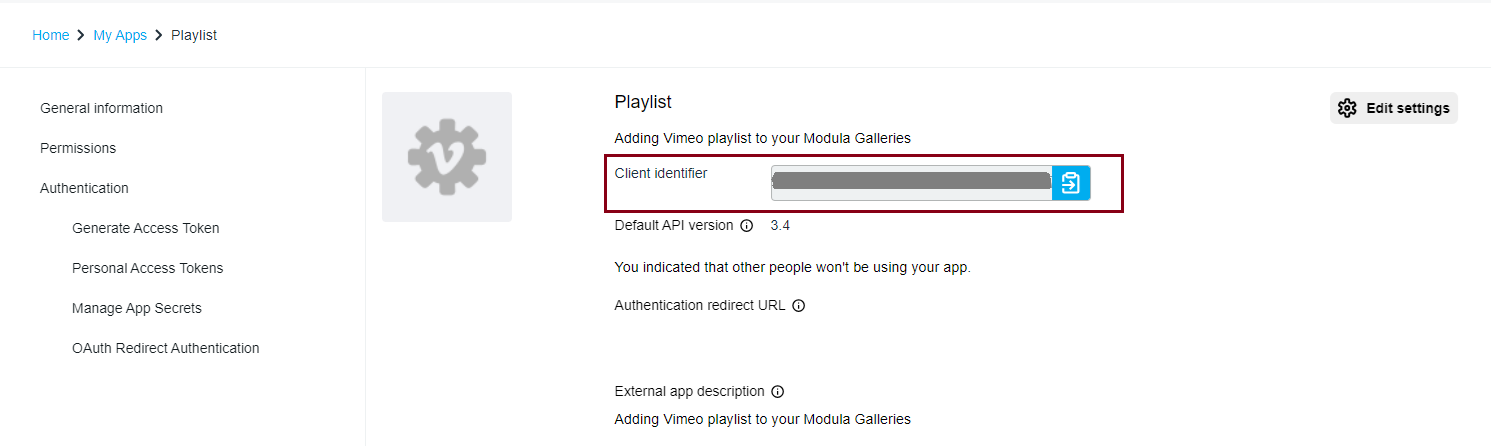The width and height of the screenshot is (1491, 446).
Task: Click info icon next to External app description
Action: pos(777,392)
